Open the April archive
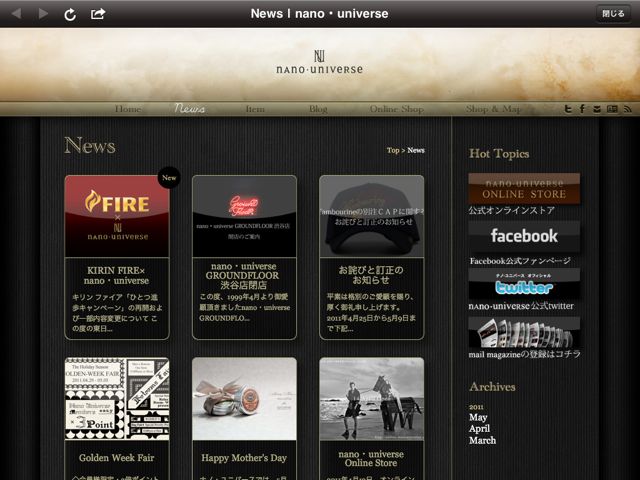The image size is (640, 480). tap(479, 429)
